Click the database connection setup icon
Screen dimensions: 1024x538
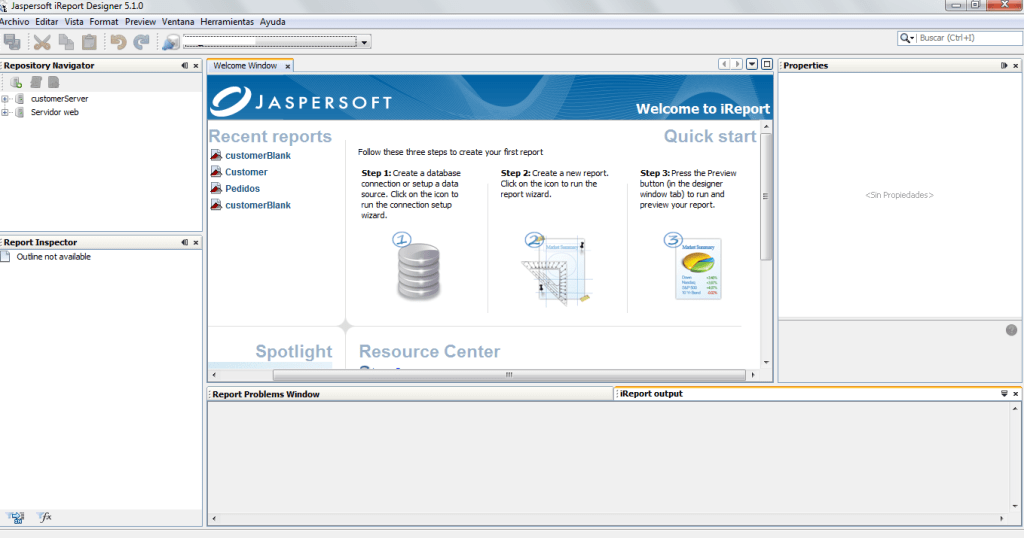point(418,268)
